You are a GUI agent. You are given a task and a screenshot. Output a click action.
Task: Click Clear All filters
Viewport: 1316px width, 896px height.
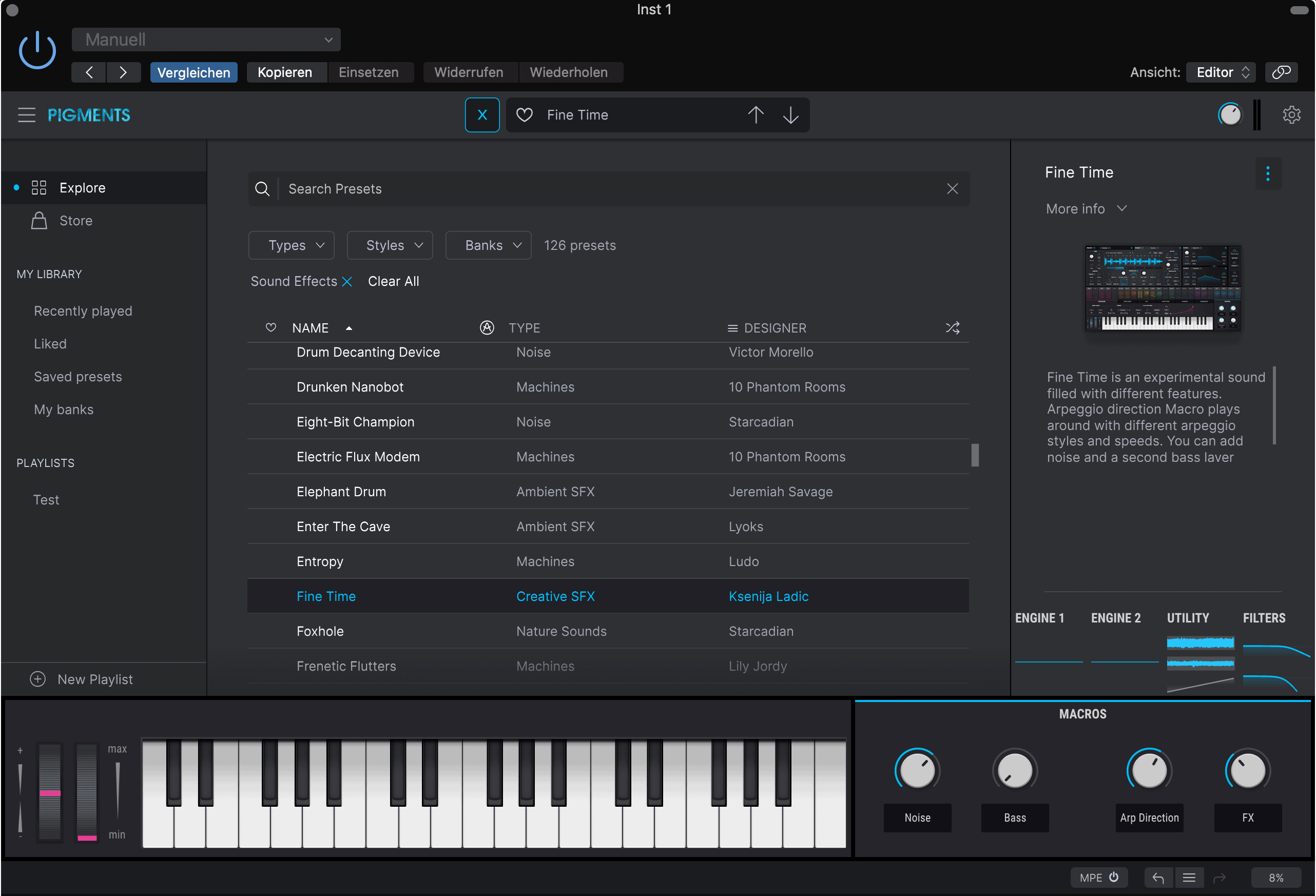pyautogui.click(x=393, y=281)
